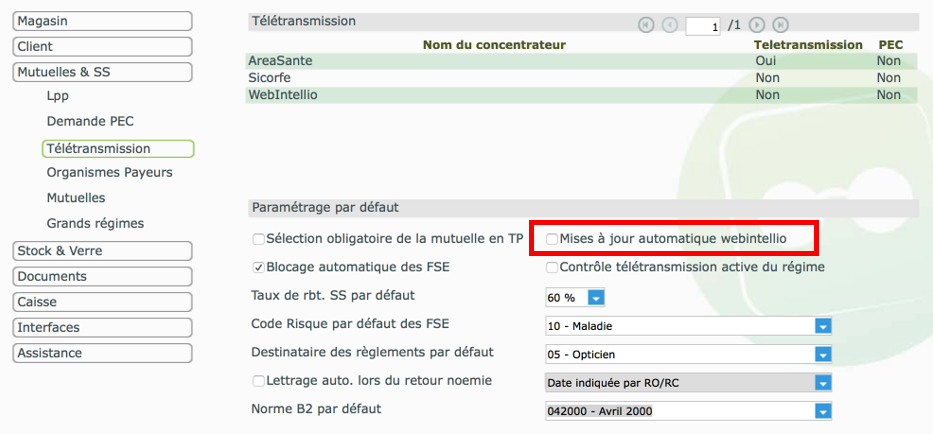This screenshot has width=933, height=434.
Task: Go to previous page arrow icon
Action: click(670, 25)
